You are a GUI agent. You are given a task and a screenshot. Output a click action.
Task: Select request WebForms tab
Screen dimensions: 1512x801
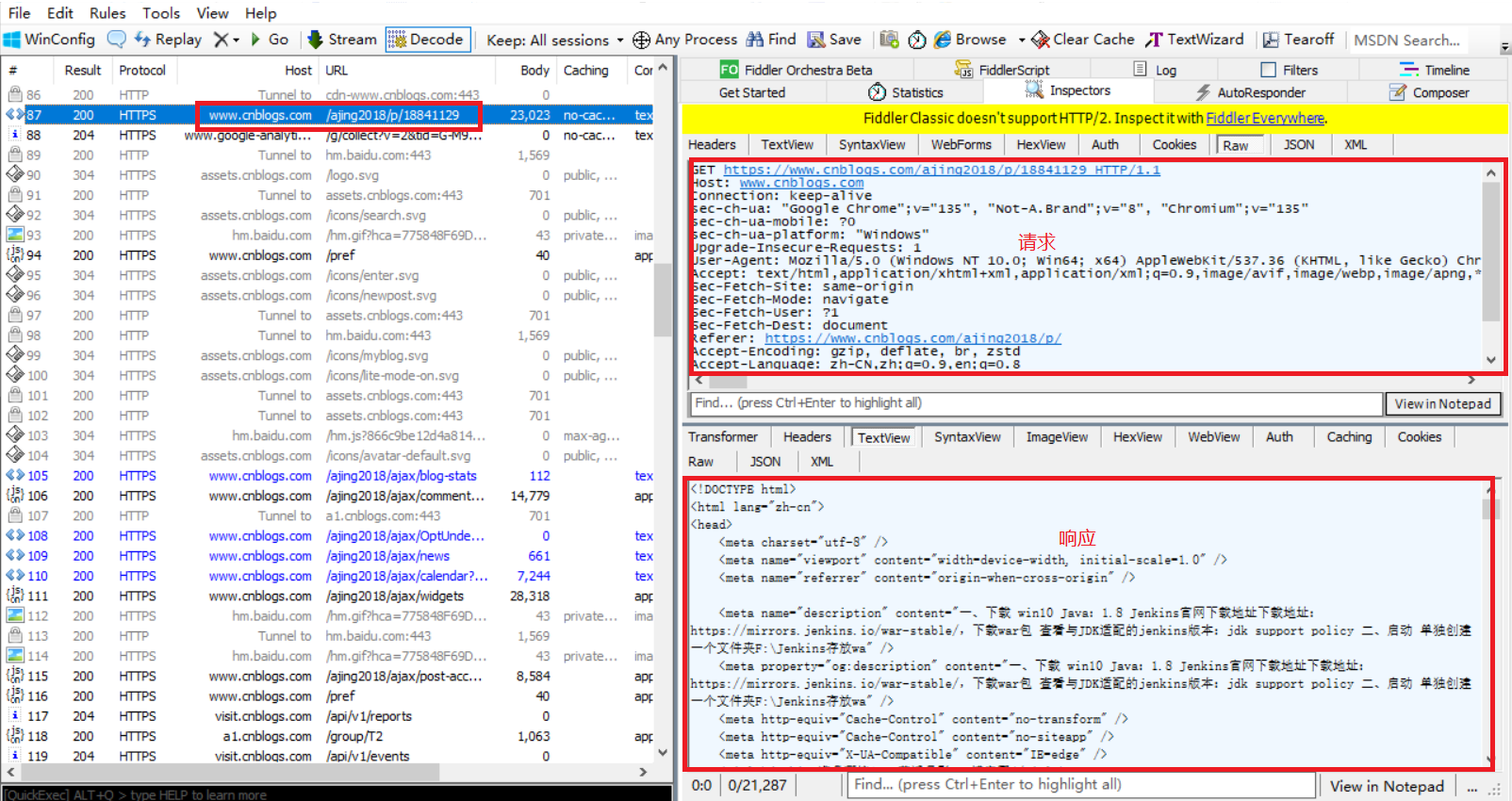click(x=961, y=144)
